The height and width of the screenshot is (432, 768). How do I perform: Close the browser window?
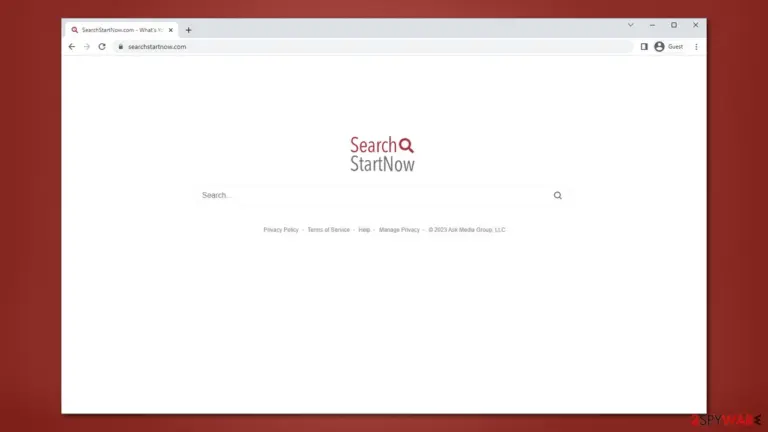(x=696, y=25)
